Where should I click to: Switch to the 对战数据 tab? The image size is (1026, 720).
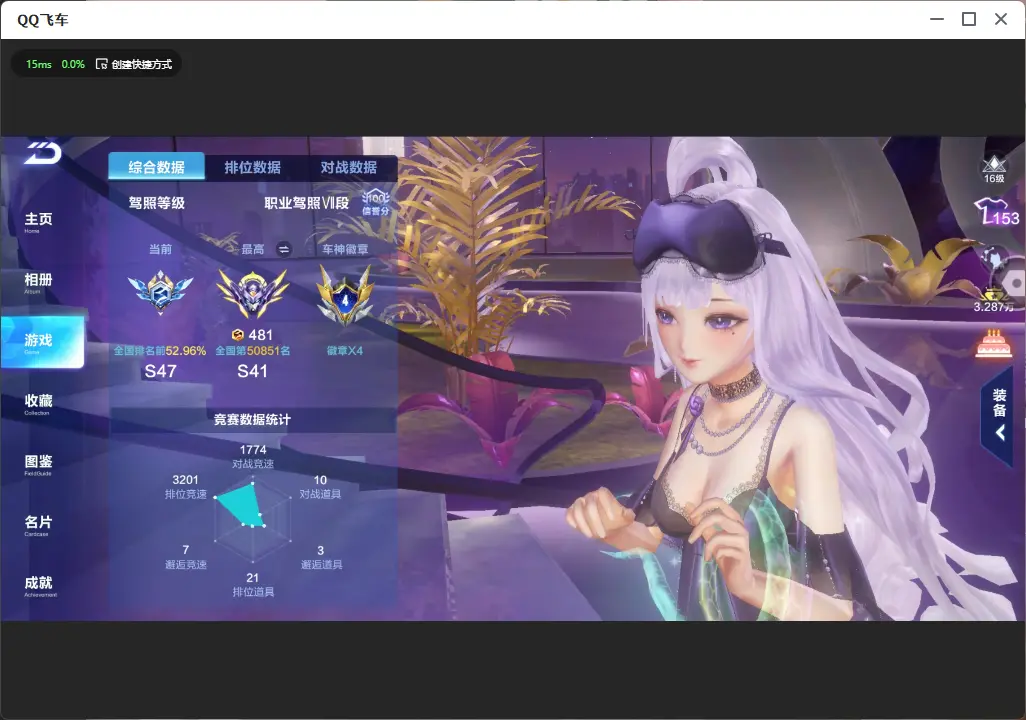[348, 167]
